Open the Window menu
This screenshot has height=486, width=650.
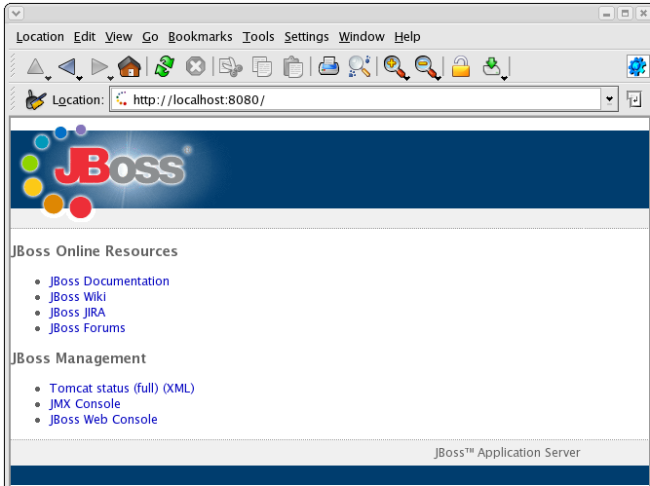pos(361,36)
